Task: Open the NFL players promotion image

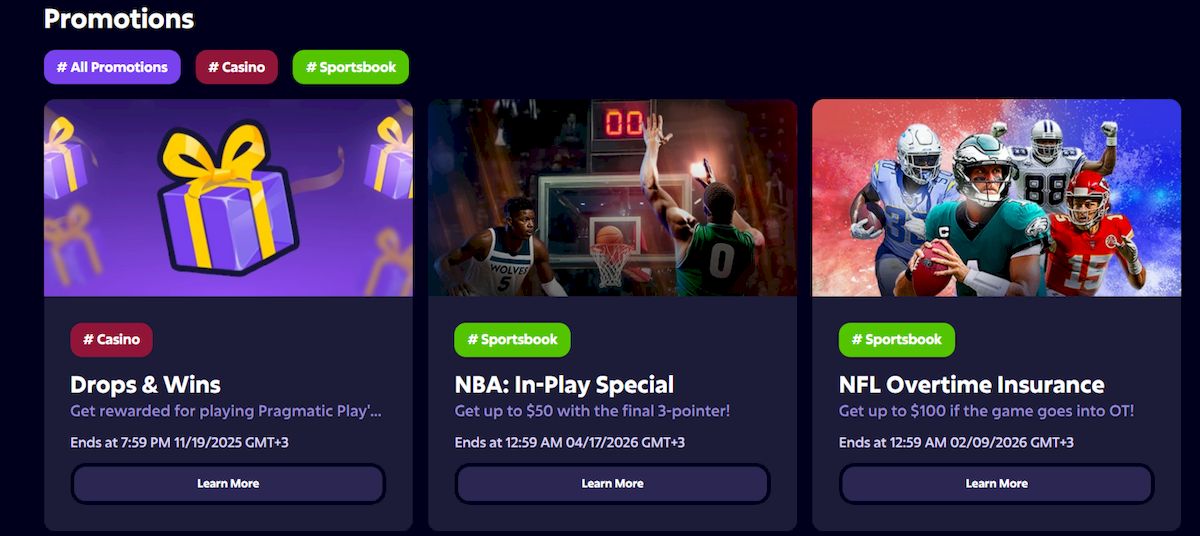Action: click(996, 198)
